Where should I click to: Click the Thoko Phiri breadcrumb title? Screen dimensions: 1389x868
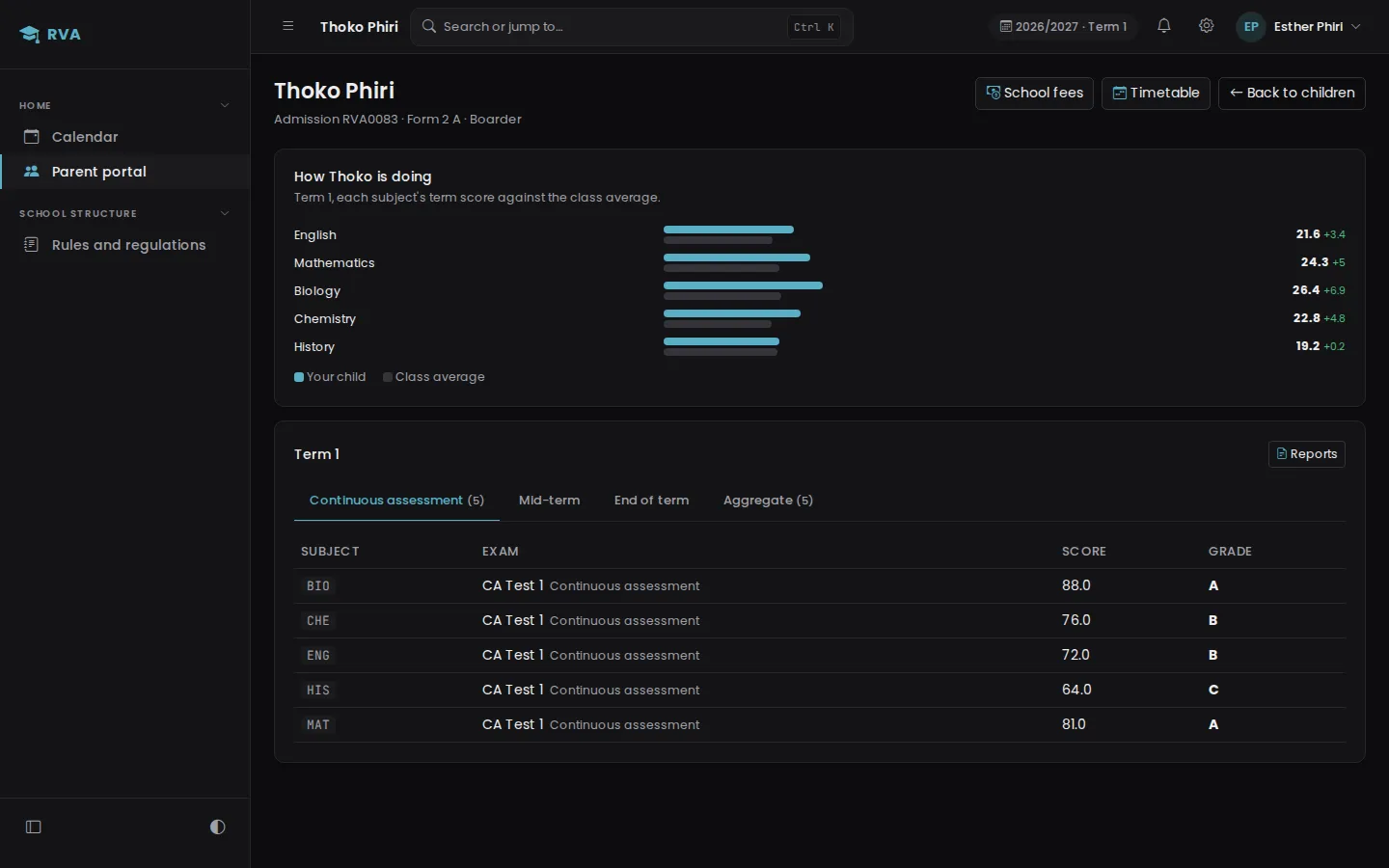pos(359,27)
